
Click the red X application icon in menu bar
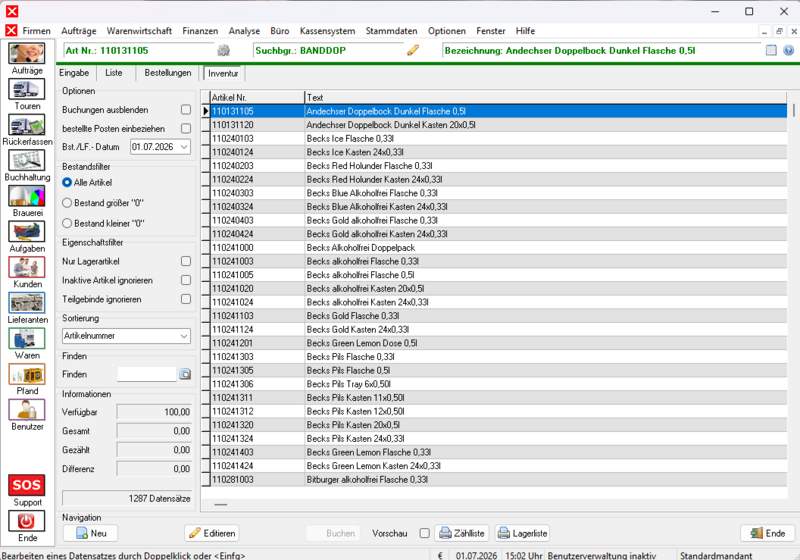click(11, 31)
